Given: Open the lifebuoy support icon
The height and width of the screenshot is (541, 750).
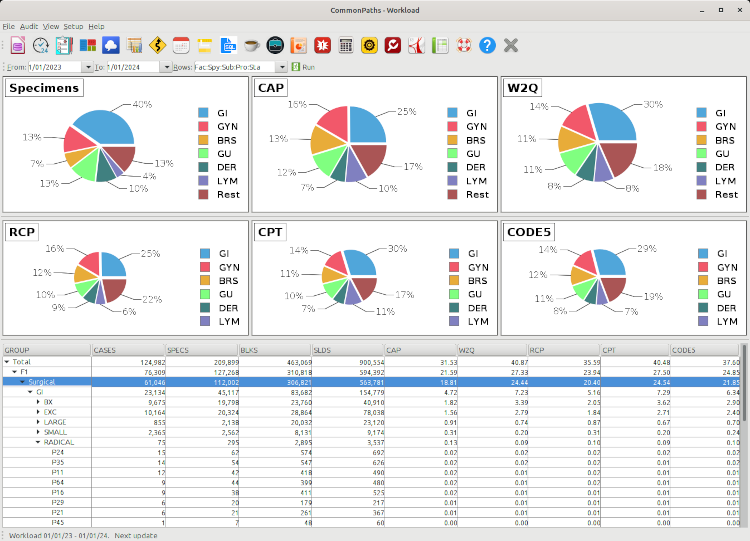Looking at the screenshot, I should 463,45.
